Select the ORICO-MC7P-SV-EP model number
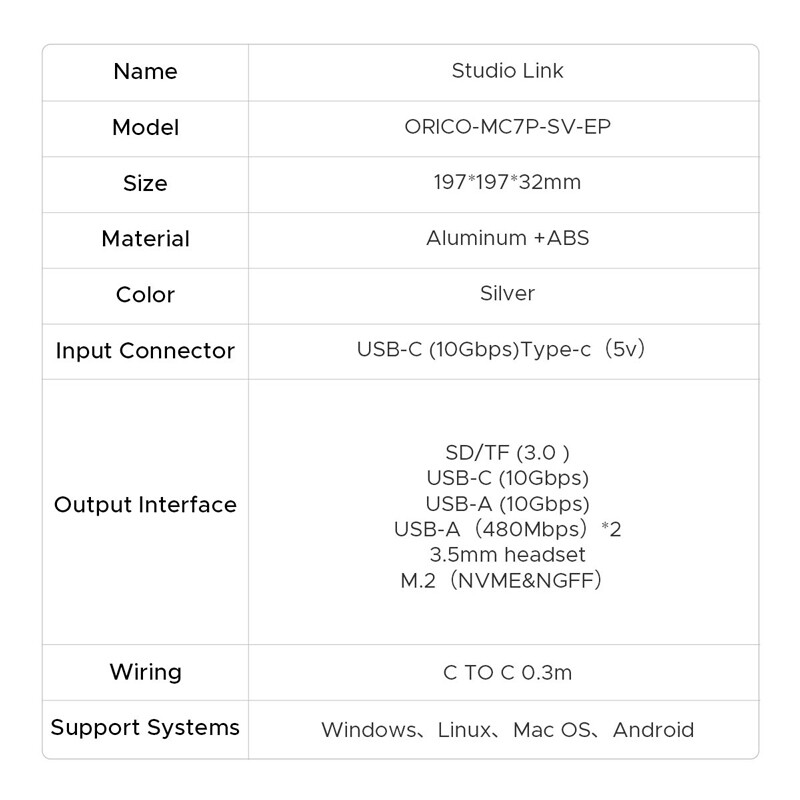 507,127
